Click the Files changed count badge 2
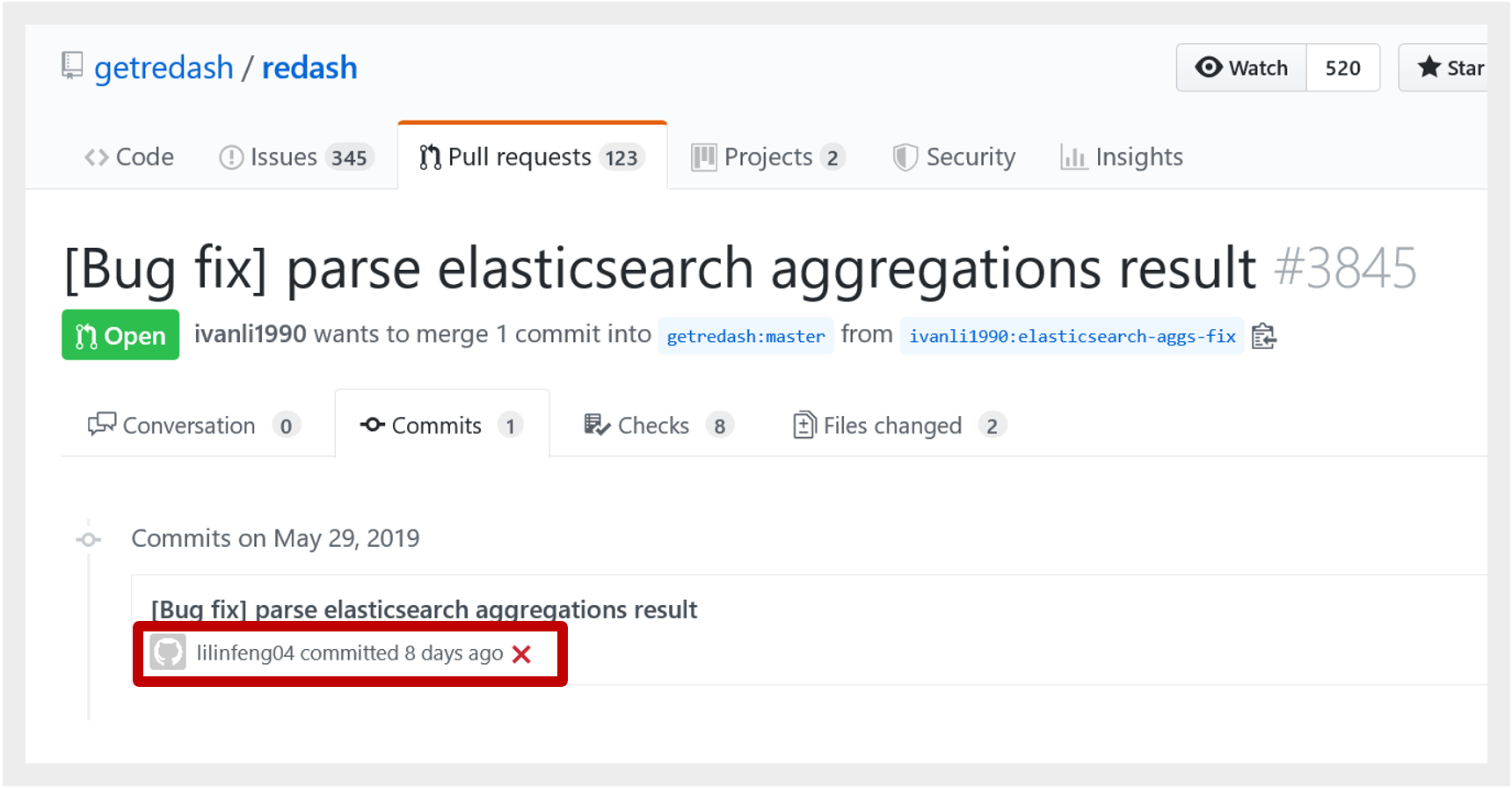 click(x=992, y=426)
